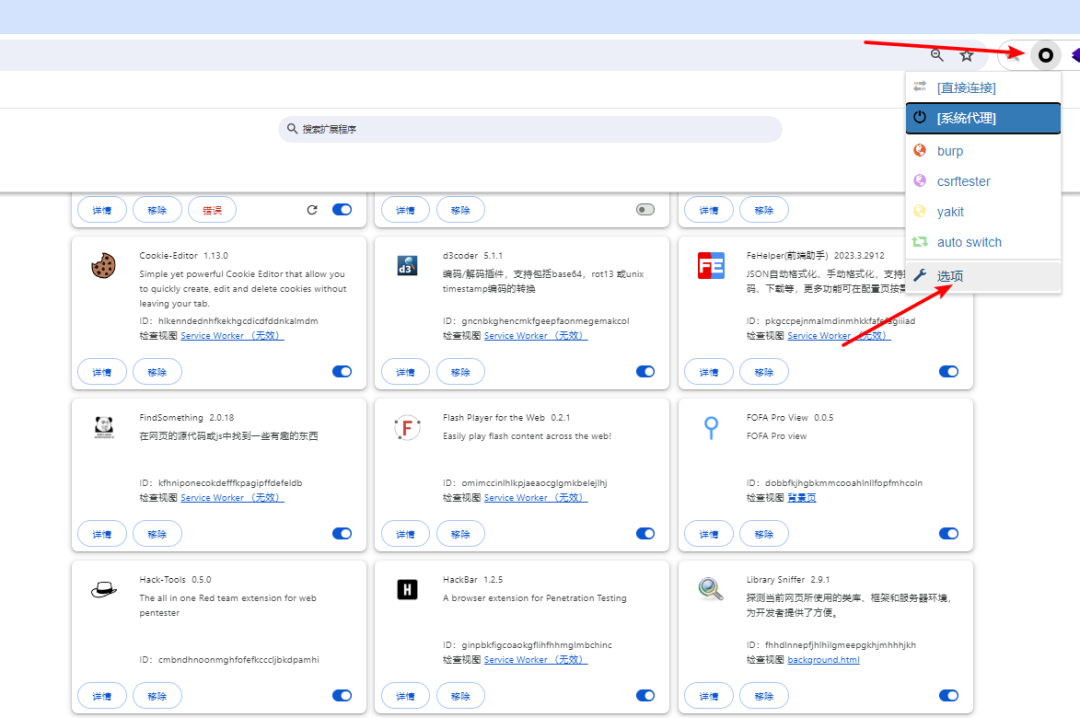
Task: Open Cookie-Editor Service Worker link
Action: tap(232, 336)
